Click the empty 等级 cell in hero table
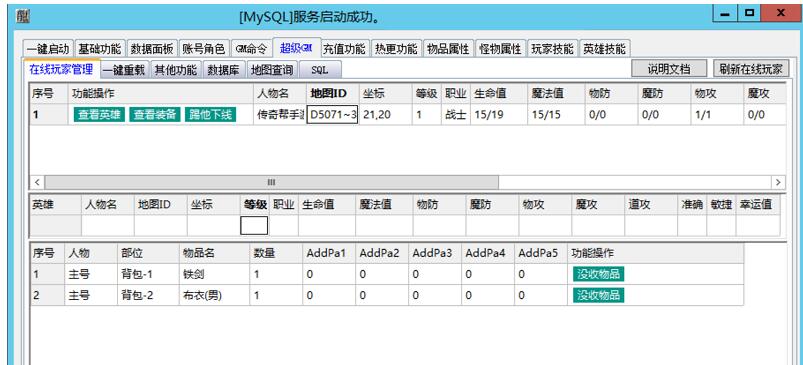The image size is (803, 365). click(254, 225)
